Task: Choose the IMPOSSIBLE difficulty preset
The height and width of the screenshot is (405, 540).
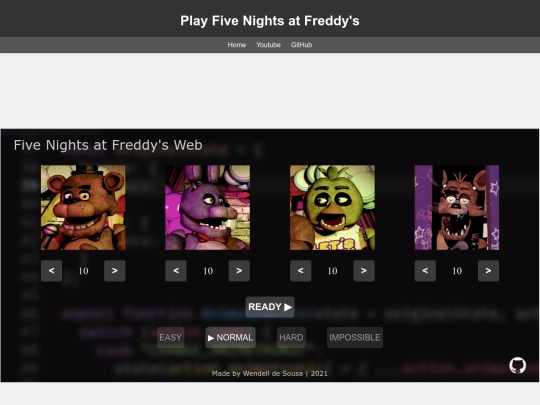Action: (355, 338)
